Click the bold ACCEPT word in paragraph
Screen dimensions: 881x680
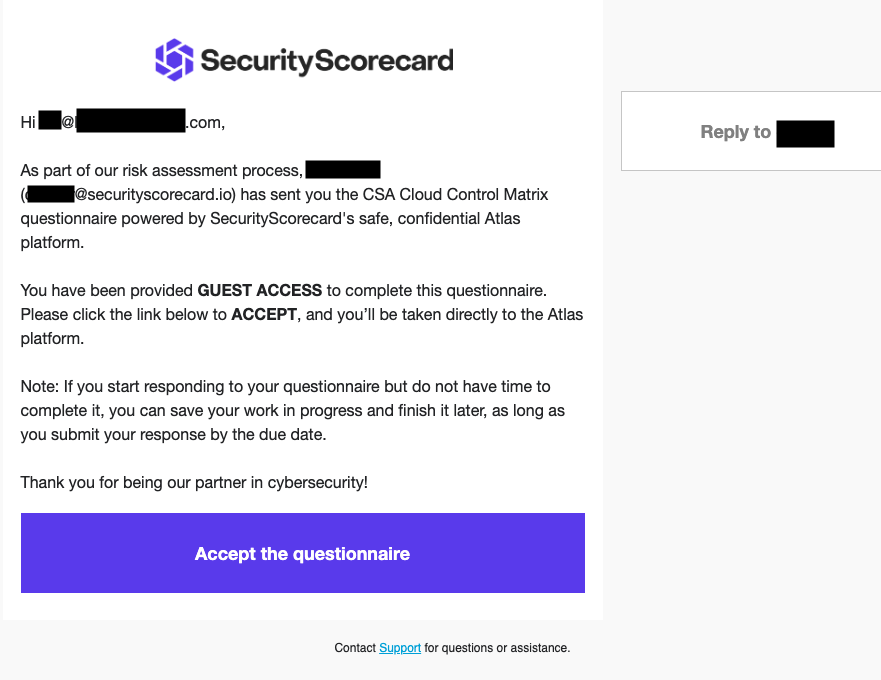coord(264,314)
